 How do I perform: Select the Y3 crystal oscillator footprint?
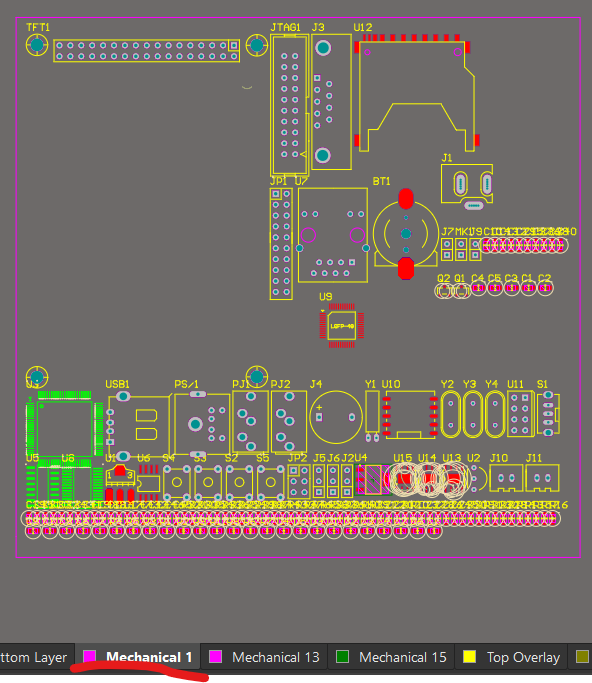point(473,414)
